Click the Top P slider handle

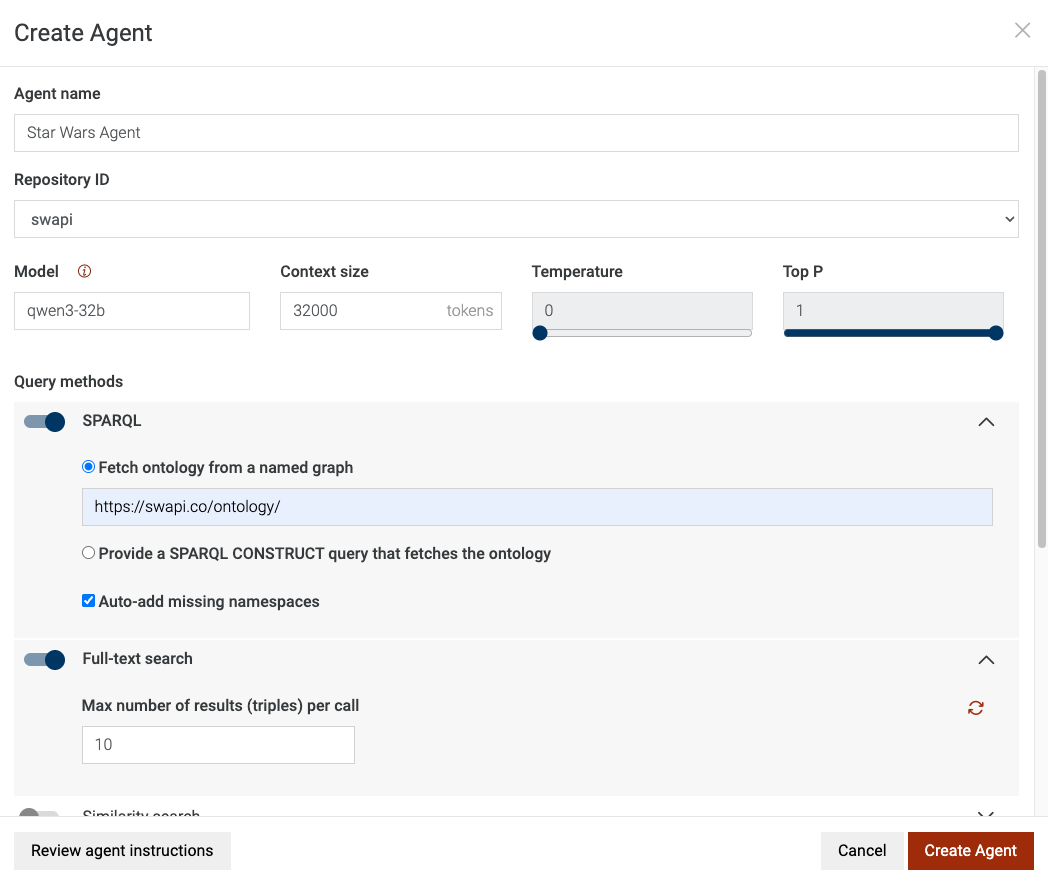coord(996,333)
